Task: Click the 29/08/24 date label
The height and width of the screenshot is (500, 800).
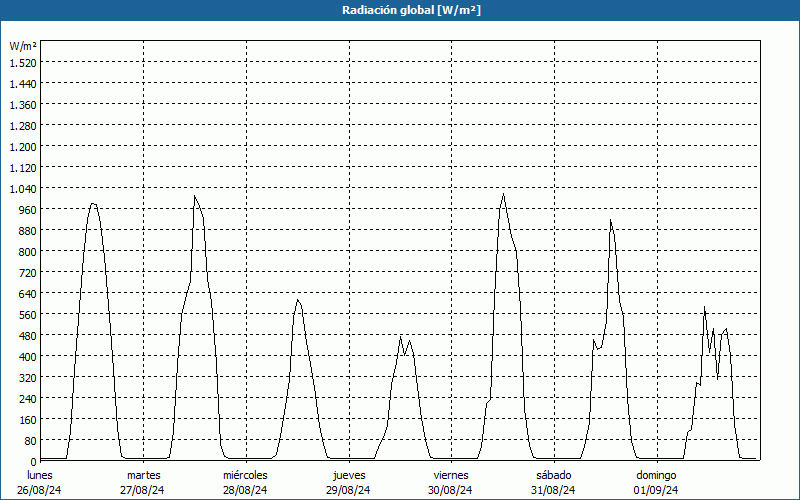Action: (x=348, y=490)
